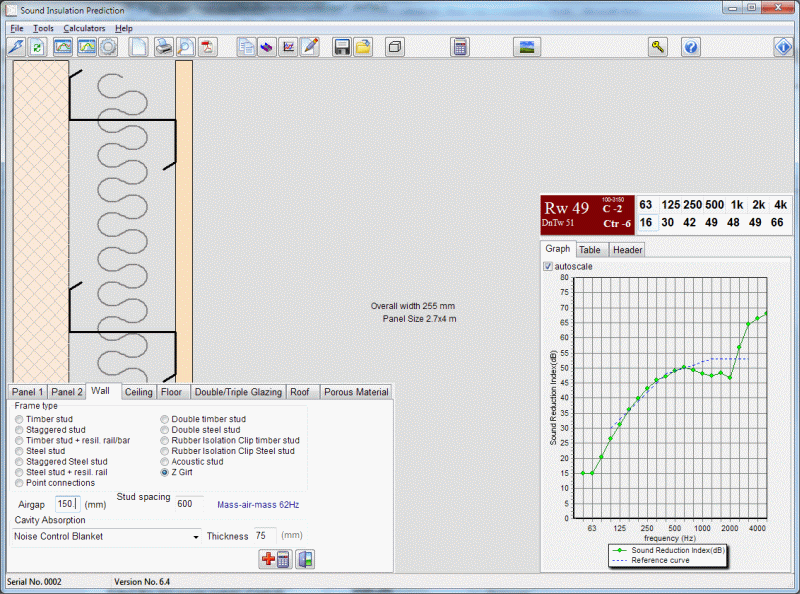
Task: Select Timber stud + resil. rail/bar option
Action: 72,440
